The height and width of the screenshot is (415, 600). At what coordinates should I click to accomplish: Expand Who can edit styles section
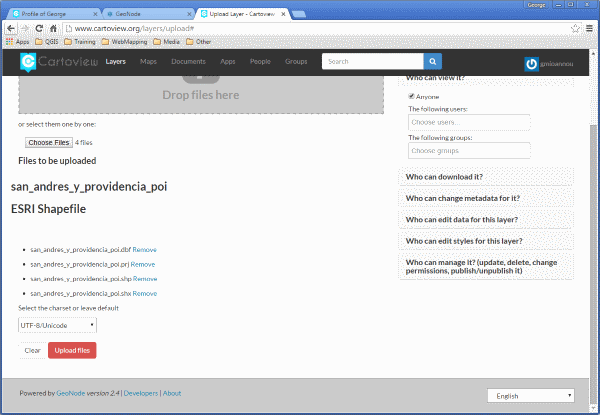click(x=486, y=241)
